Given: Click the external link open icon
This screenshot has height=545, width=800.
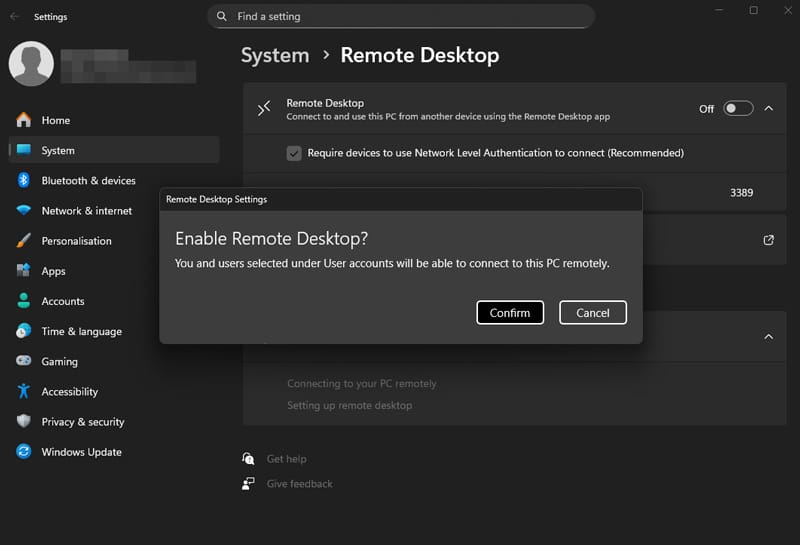Looking at the screenshot, I should pos(768,240).
